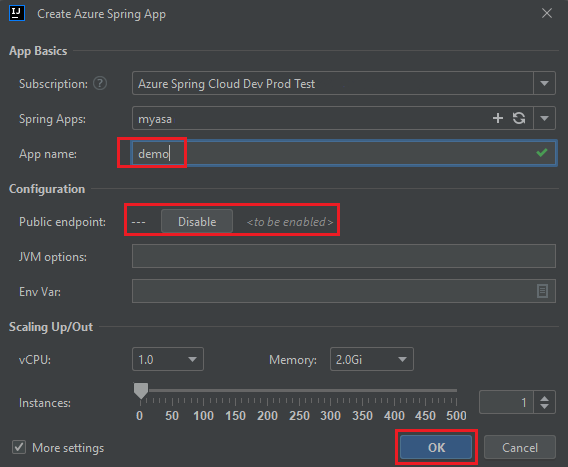568x467 pixels.
Task: Decrease the Instances count with down arrow
Action: coord(544,406)
